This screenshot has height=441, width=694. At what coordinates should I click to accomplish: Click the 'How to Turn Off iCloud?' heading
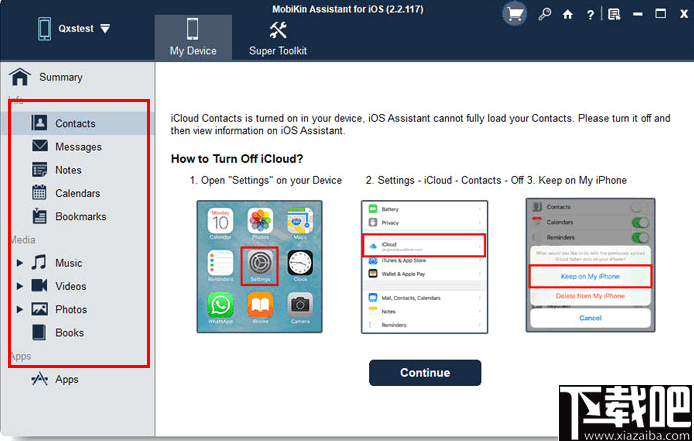[x=237, y=159]
